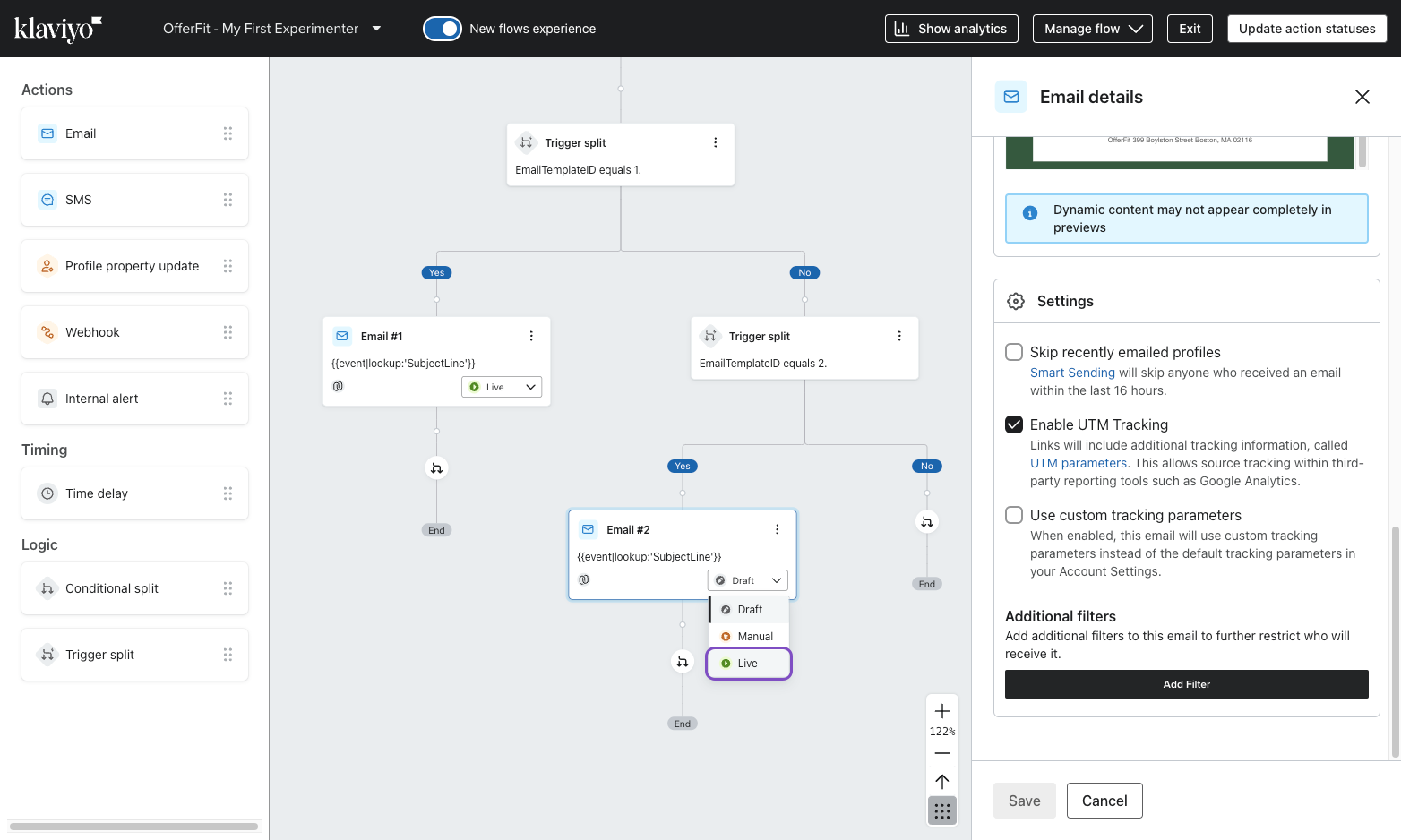
Task: Click the Conditional split icon under Logic
Action: [47, 588]
